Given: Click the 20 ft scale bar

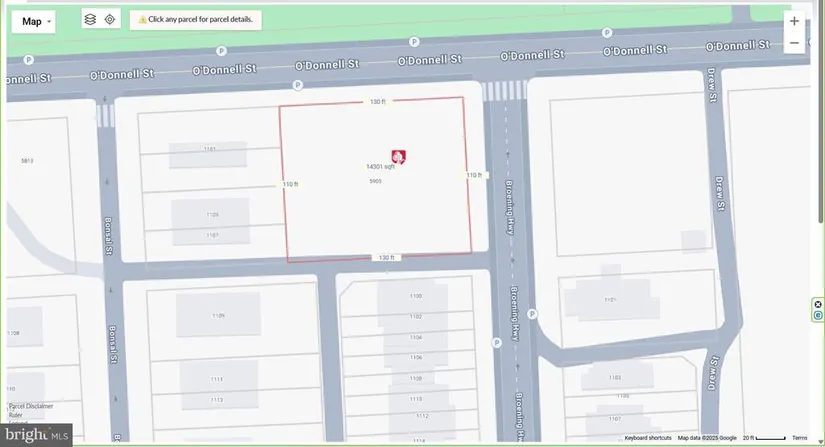Looking at the screenshot, I should (765, 438).
